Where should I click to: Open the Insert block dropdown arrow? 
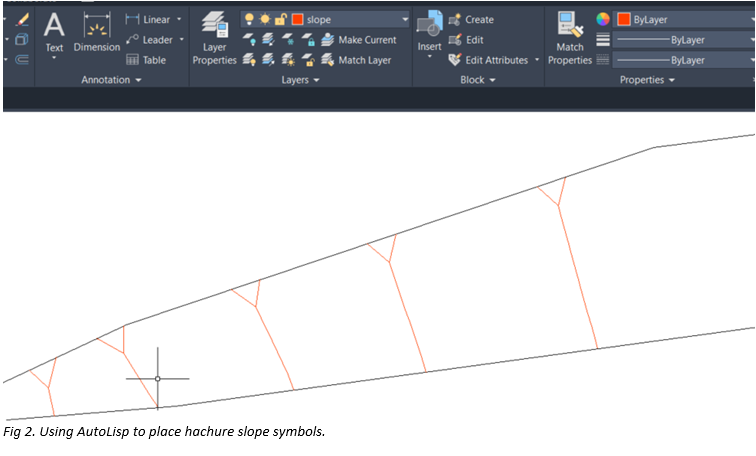point(430,57)
